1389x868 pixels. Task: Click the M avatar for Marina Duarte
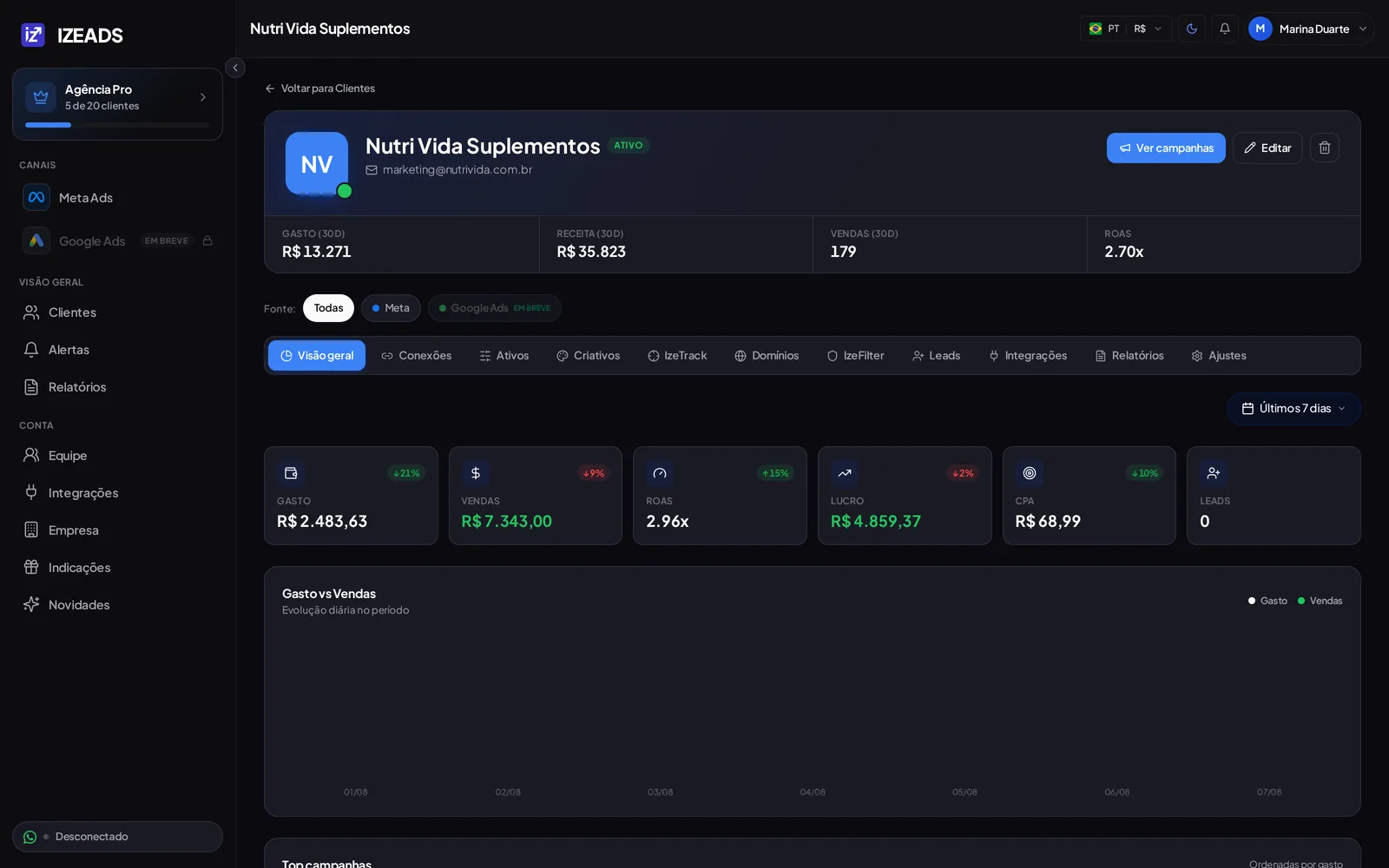[1261, 29]
